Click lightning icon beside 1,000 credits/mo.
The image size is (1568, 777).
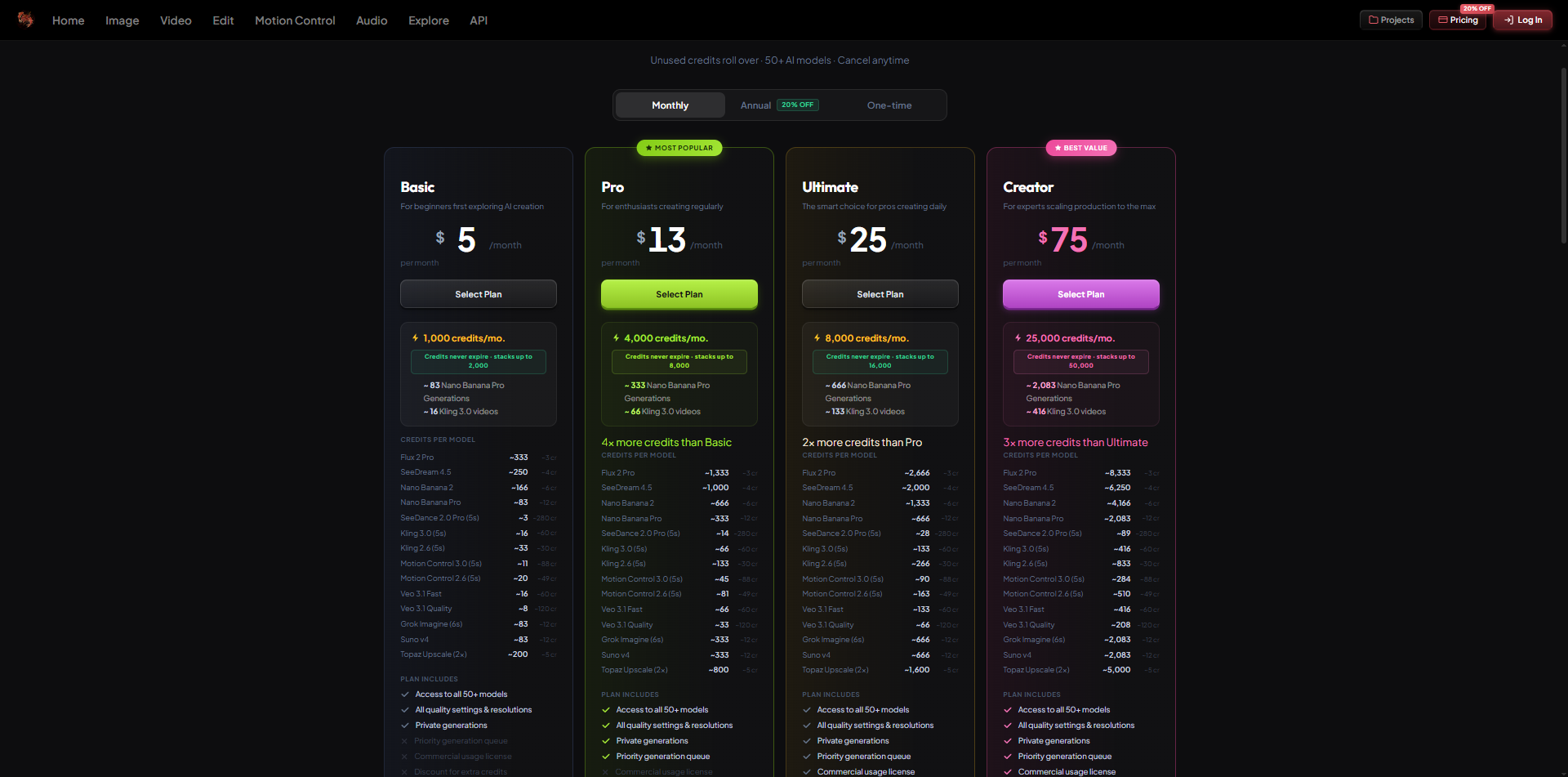[x=415, y=338]
